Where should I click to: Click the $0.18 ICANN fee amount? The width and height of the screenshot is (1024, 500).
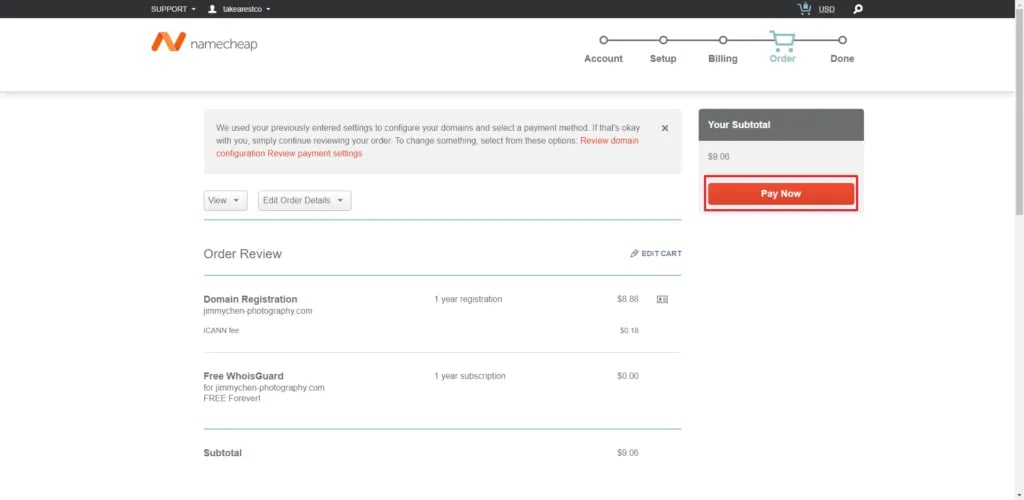click(629, 330)
